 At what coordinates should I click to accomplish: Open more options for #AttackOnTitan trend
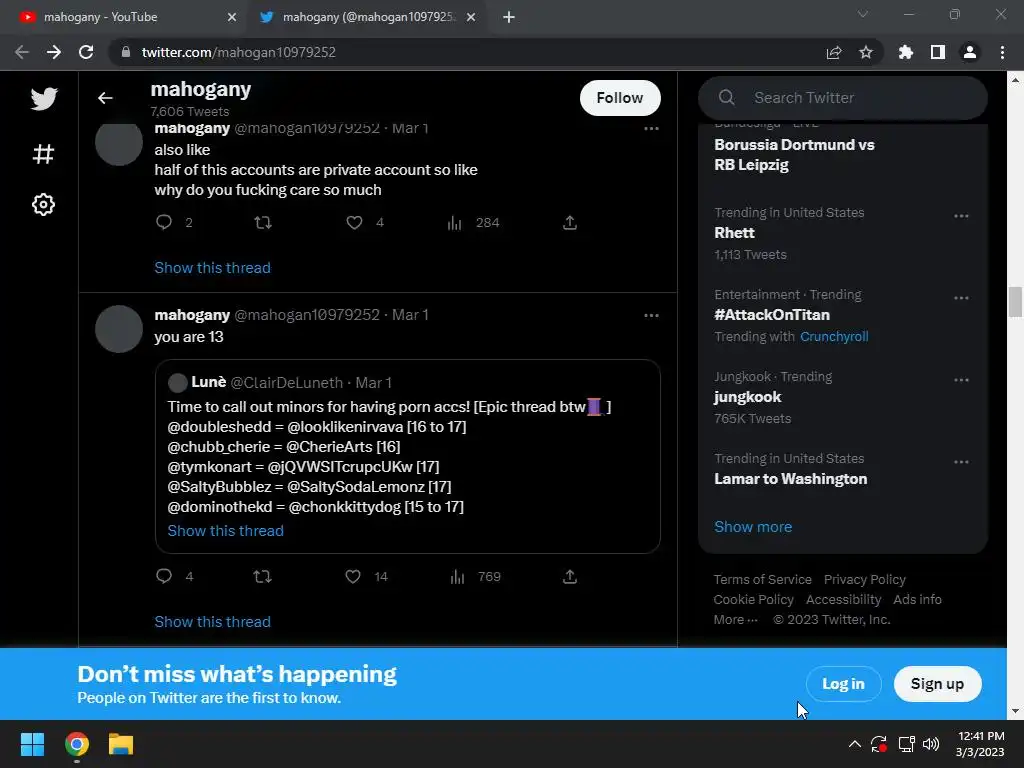click(x=961, y=298)
